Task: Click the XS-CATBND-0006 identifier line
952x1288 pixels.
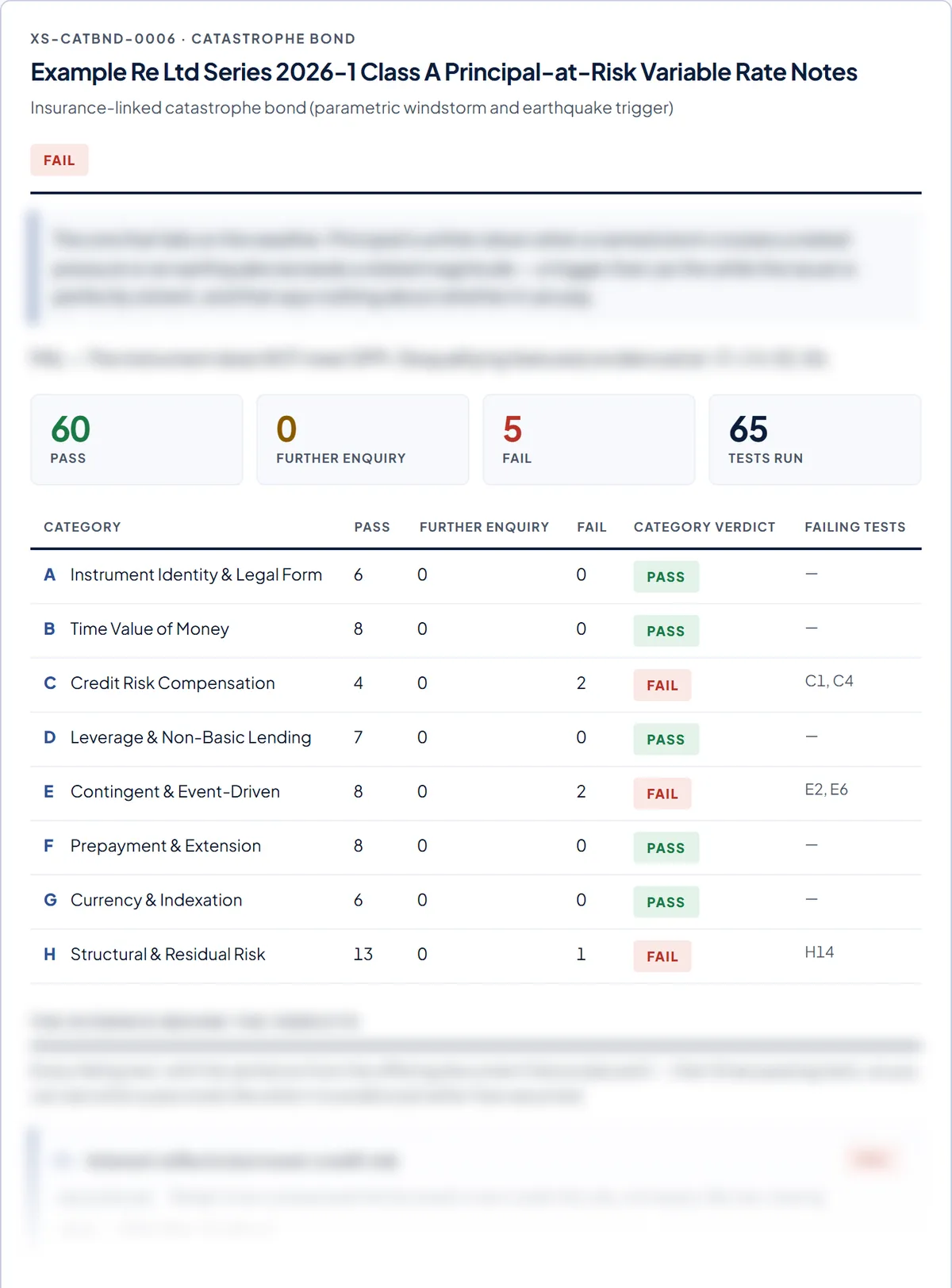Action: pyautogui.click(x=193, y=39)
